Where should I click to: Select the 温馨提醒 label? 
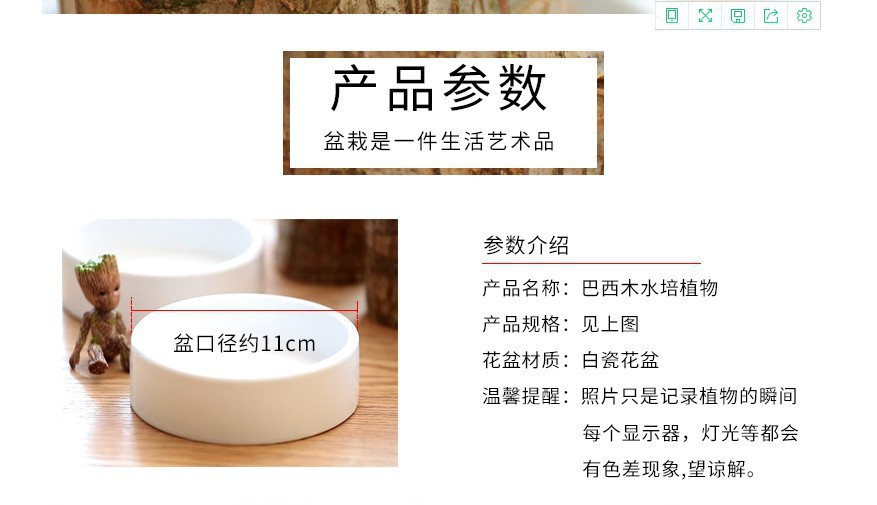(x=522, y=397)
